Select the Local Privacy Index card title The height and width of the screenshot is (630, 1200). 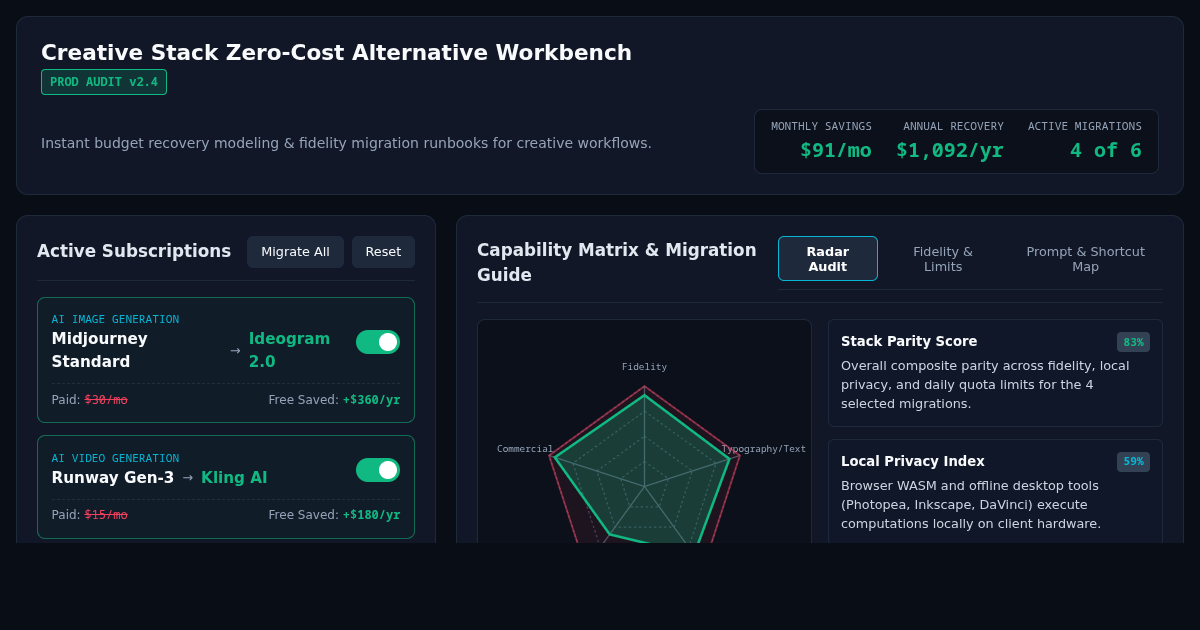[x=913, y=461]
